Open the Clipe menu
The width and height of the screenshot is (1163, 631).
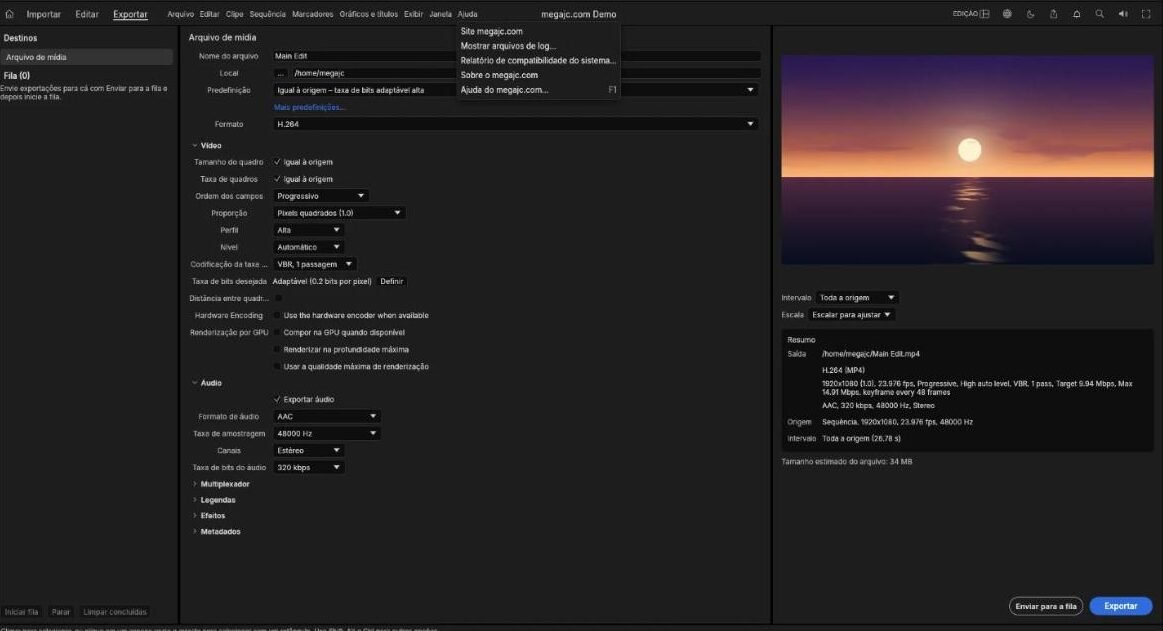(234, 14)
